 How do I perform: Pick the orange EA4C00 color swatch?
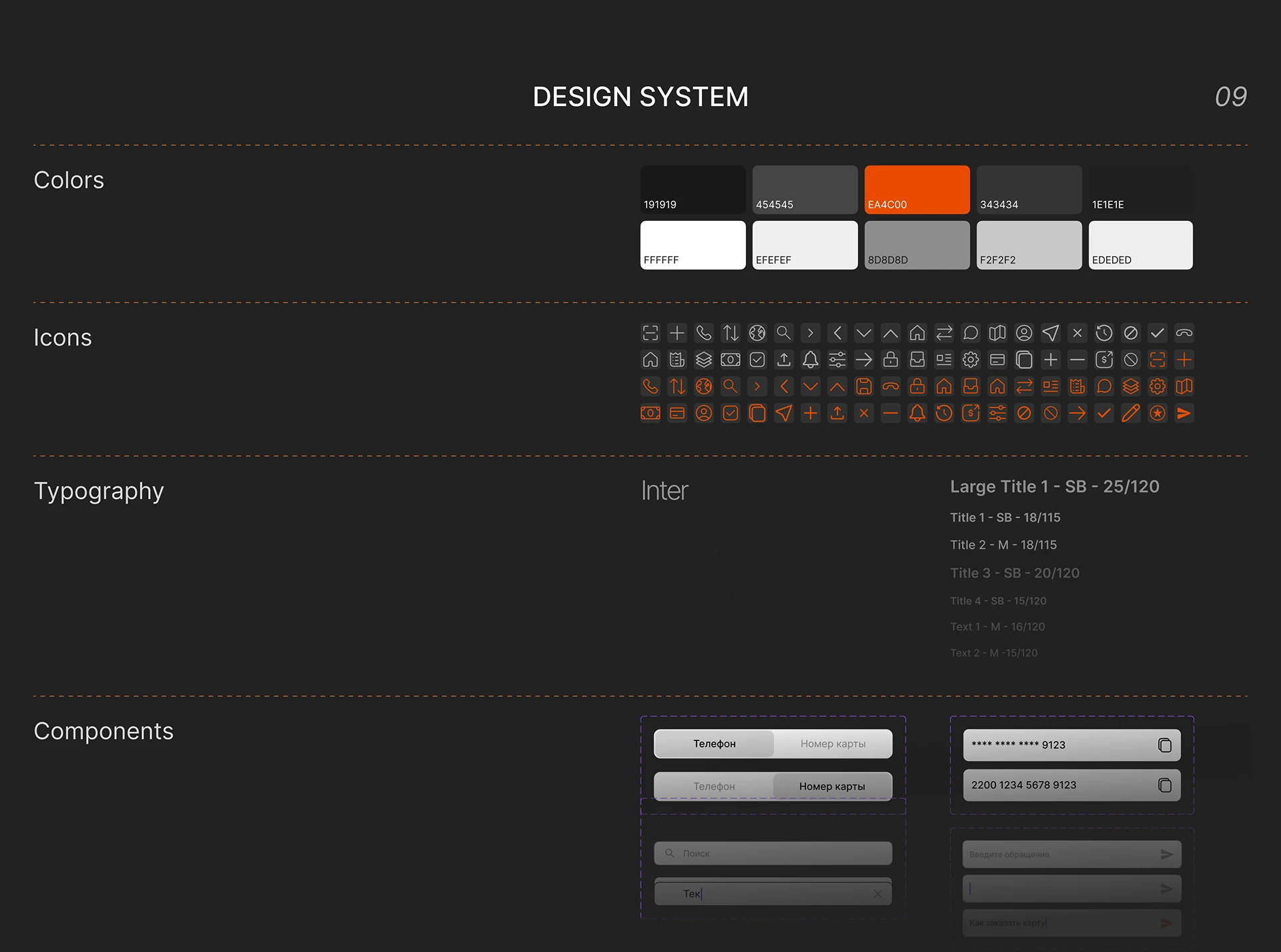[x=917, y=189]
